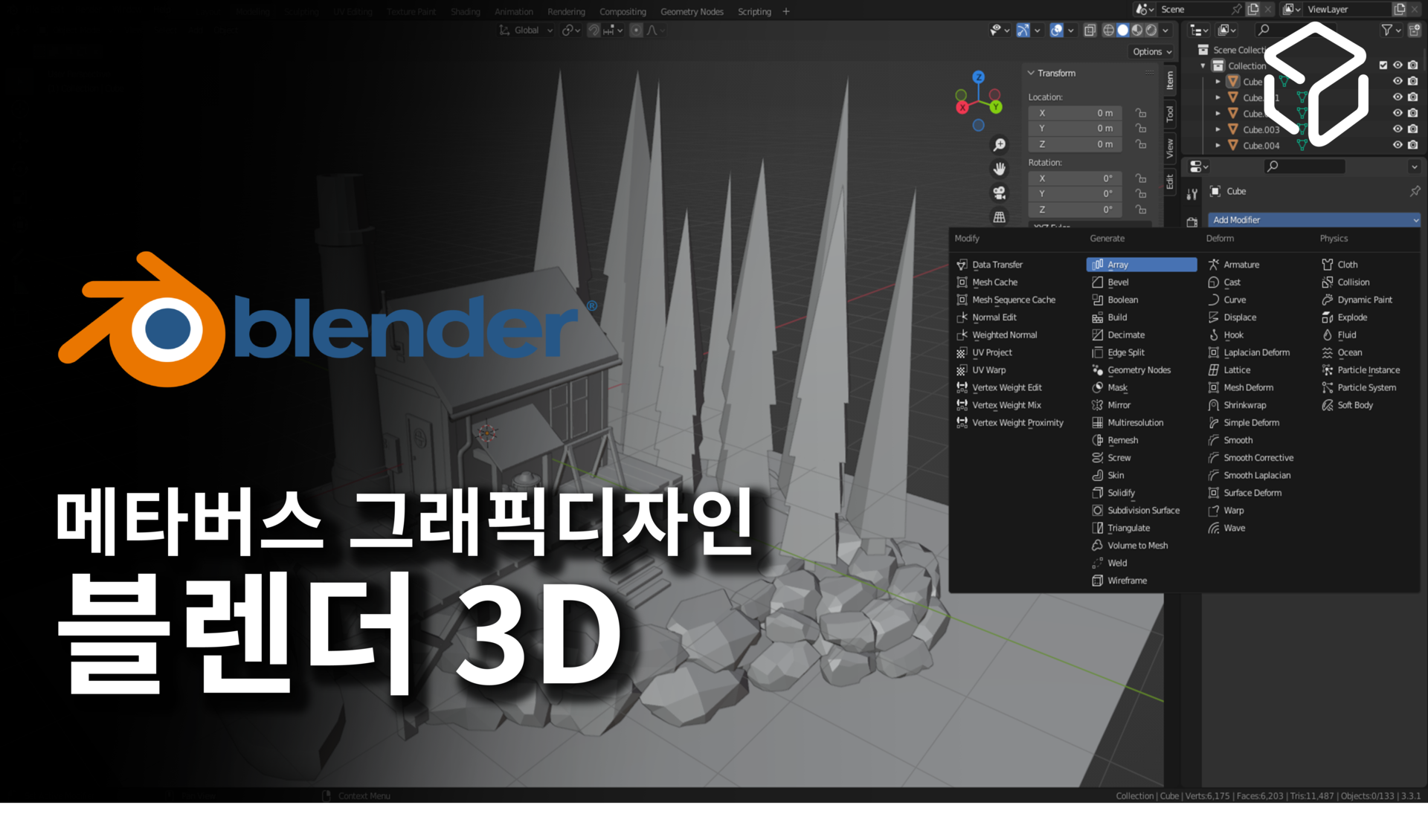Click the outliner filter funnel icon

[1386, 30]
